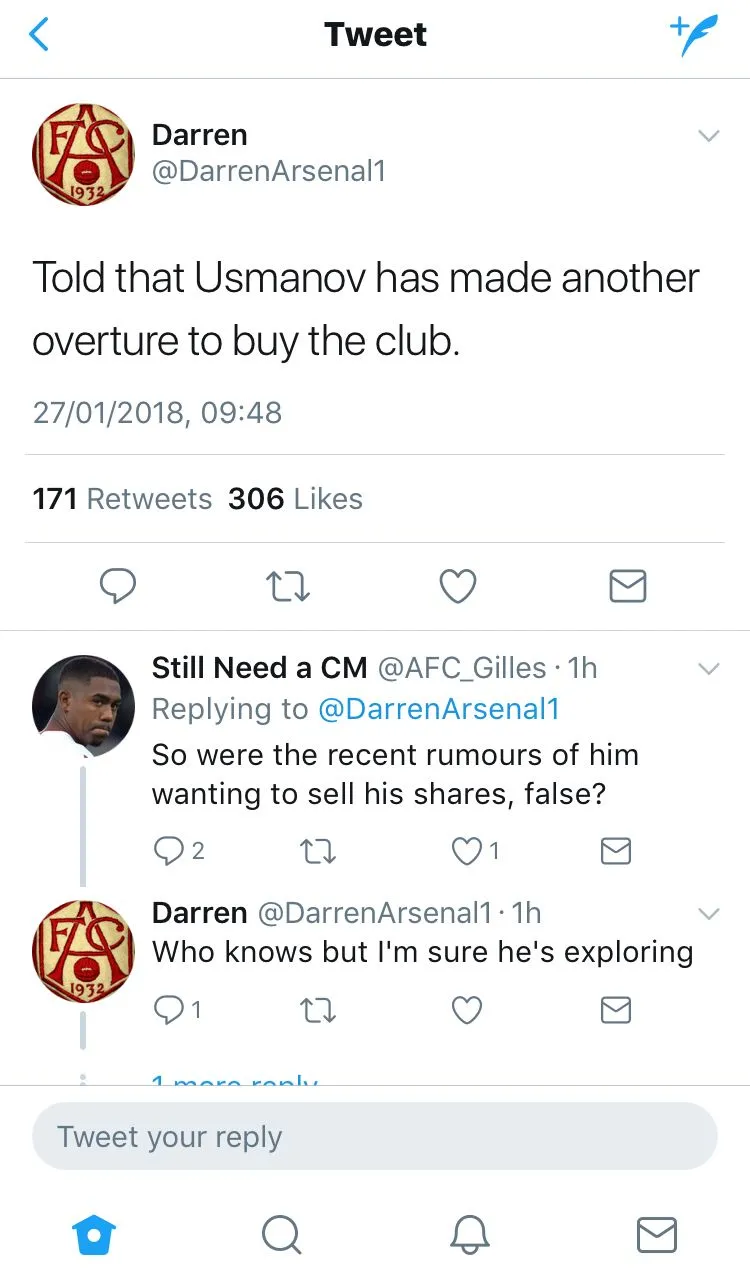Share main tweet via direct message icon
Viewport: 750px width, 1284px height.
(x=628, y=586)
